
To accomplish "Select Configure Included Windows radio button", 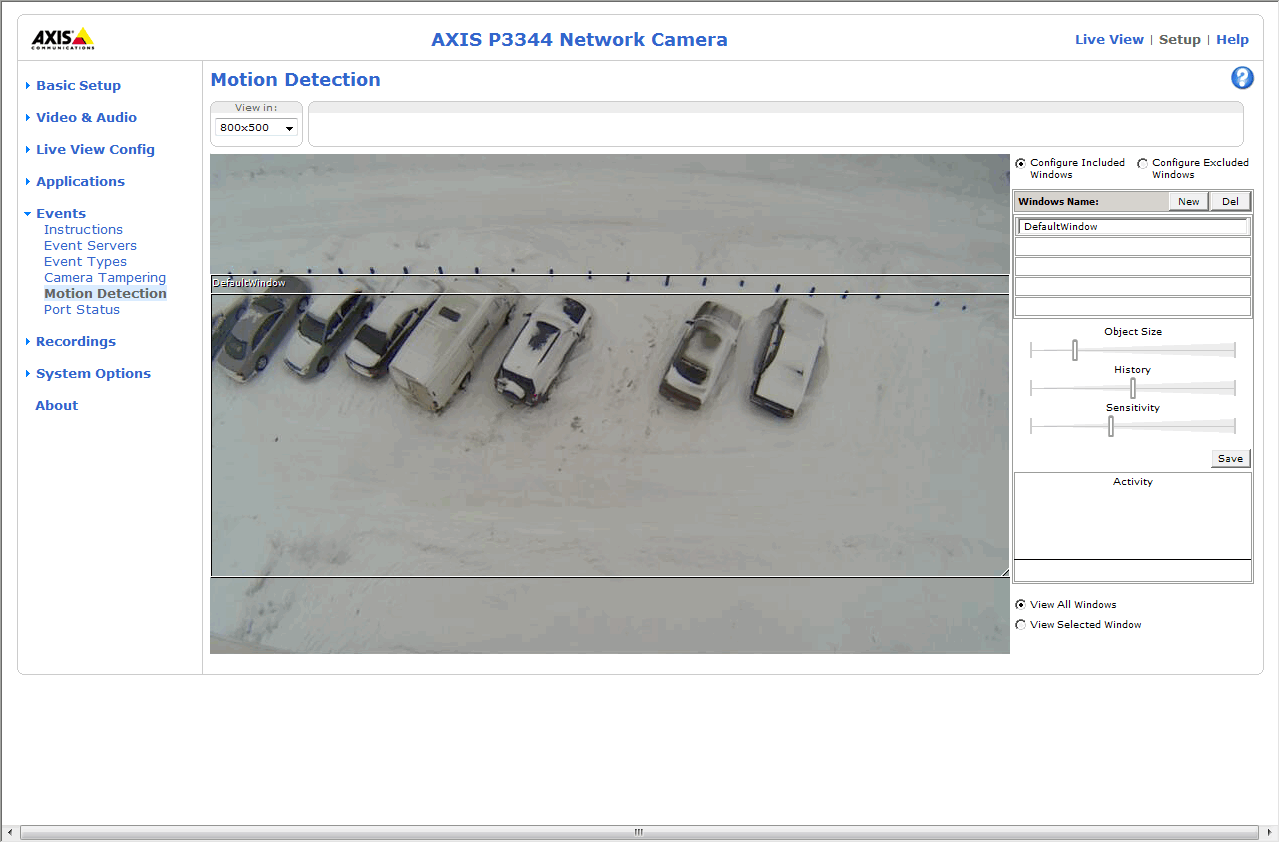I will point(1020,163).
